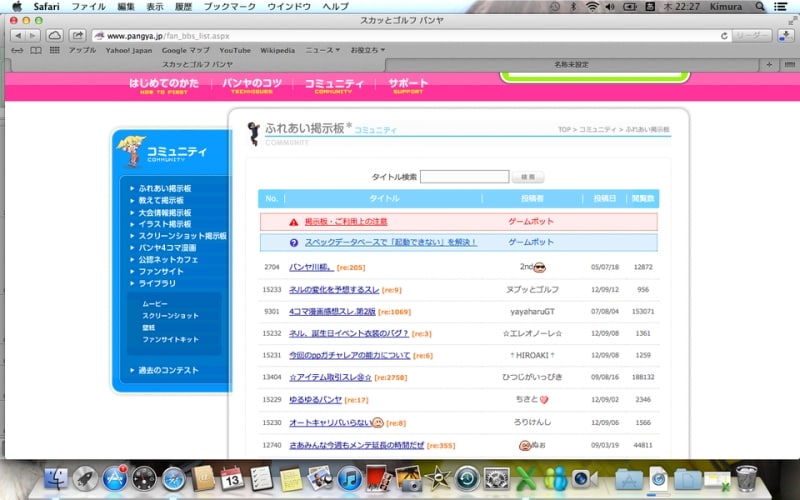
Task: Open the Calendar app in the Dock
Action: click(233, 479)
